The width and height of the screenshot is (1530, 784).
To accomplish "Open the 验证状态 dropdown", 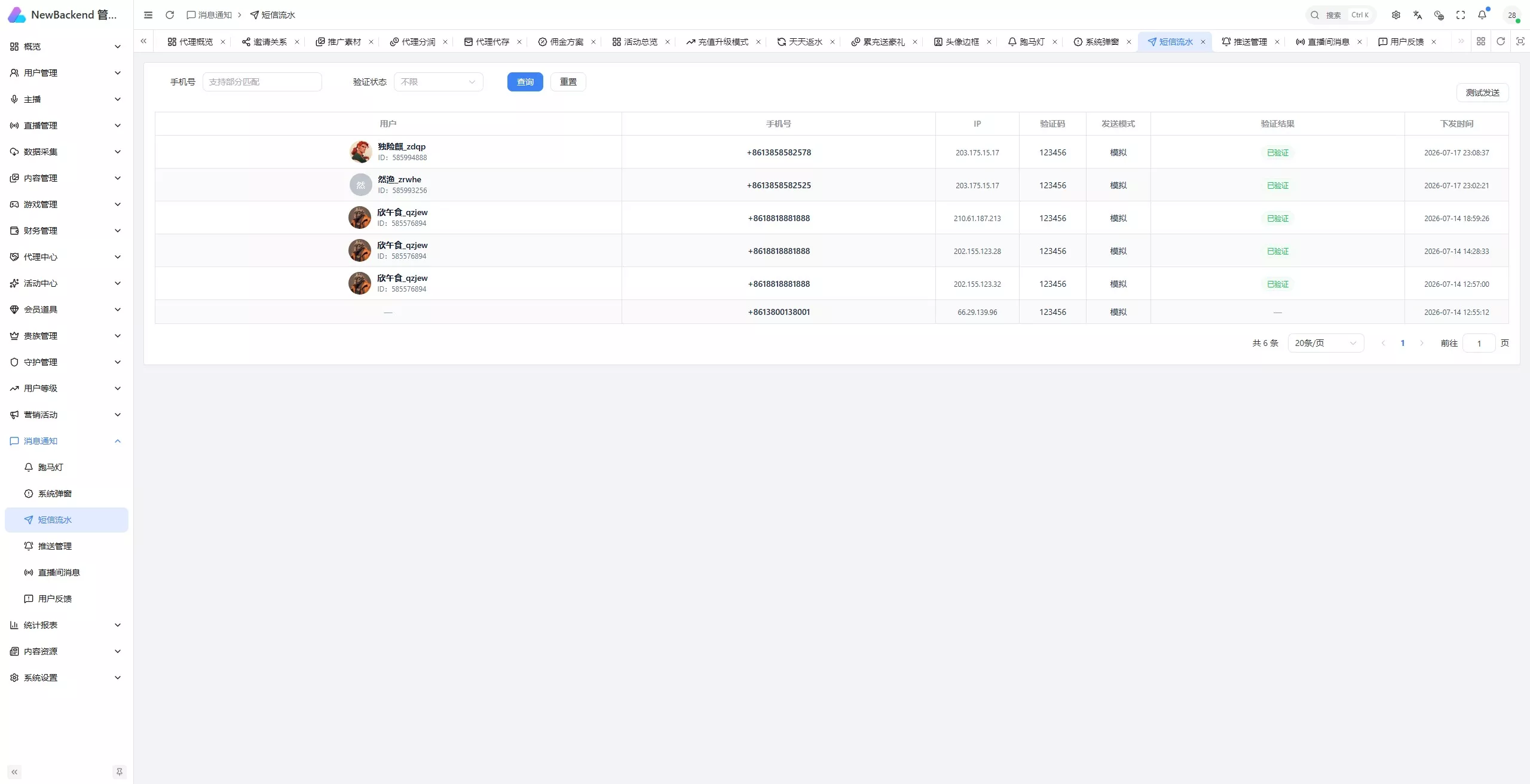I will pyautogui.click(x=439, y=82).
